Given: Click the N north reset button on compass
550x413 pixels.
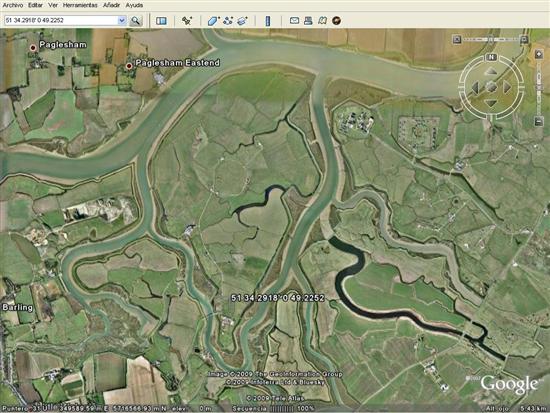Looking at the screenshot, I should coord(491,57).
